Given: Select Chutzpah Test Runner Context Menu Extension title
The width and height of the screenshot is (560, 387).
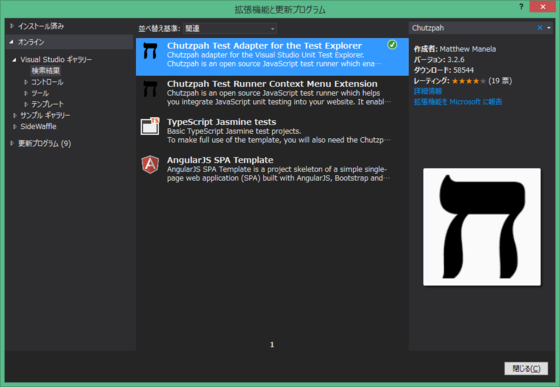Looking at the screenshot, I should (x=272, y=84).
